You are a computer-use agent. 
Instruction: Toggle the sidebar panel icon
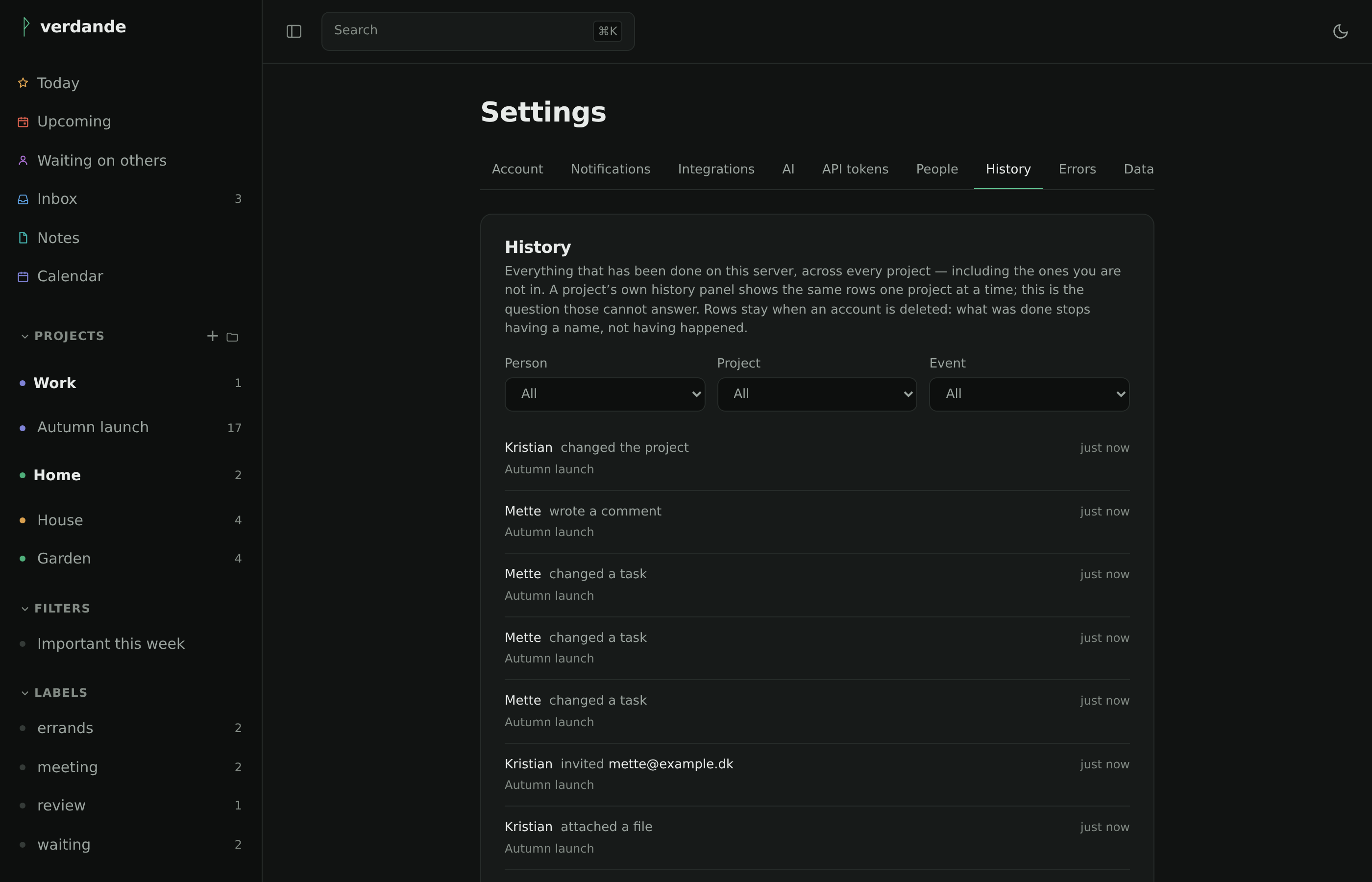(294, 31)
